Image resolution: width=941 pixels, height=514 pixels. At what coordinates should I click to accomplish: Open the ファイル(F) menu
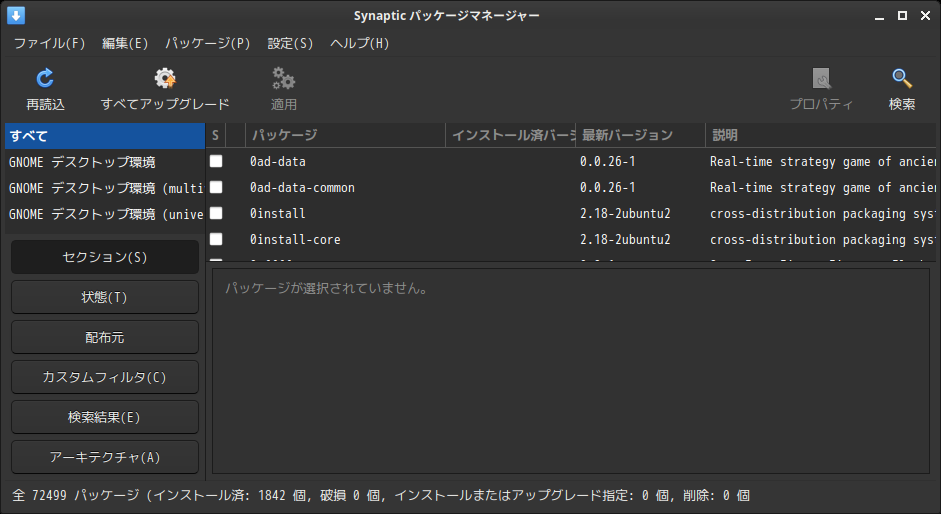[x=50, y=43]
